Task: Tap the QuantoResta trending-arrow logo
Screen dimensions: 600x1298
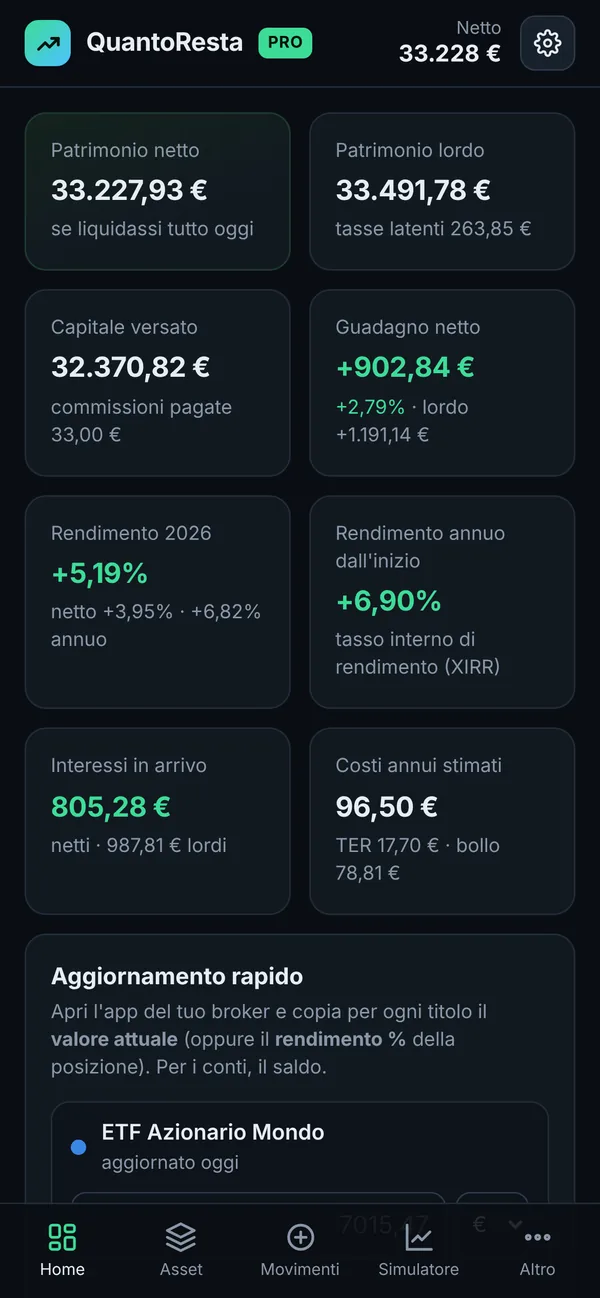Action: tap(48, 43)
